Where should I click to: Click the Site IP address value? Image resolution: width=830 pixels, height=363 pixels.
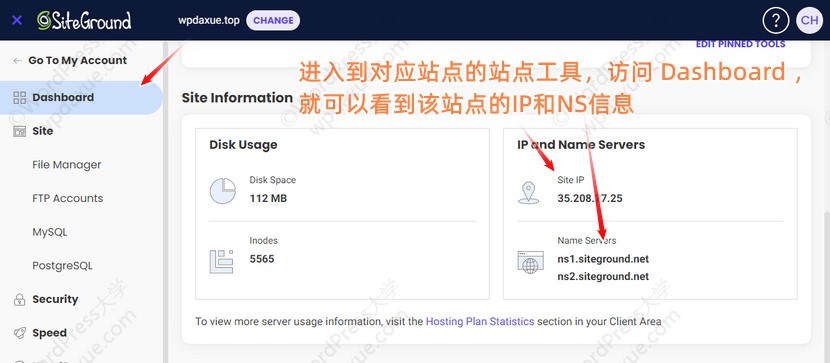tap(590, 199)
